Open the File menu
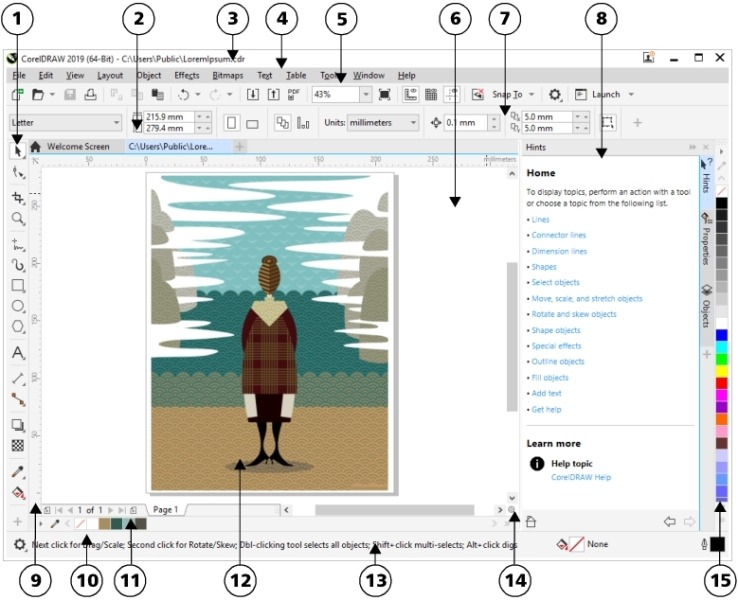 19,75
